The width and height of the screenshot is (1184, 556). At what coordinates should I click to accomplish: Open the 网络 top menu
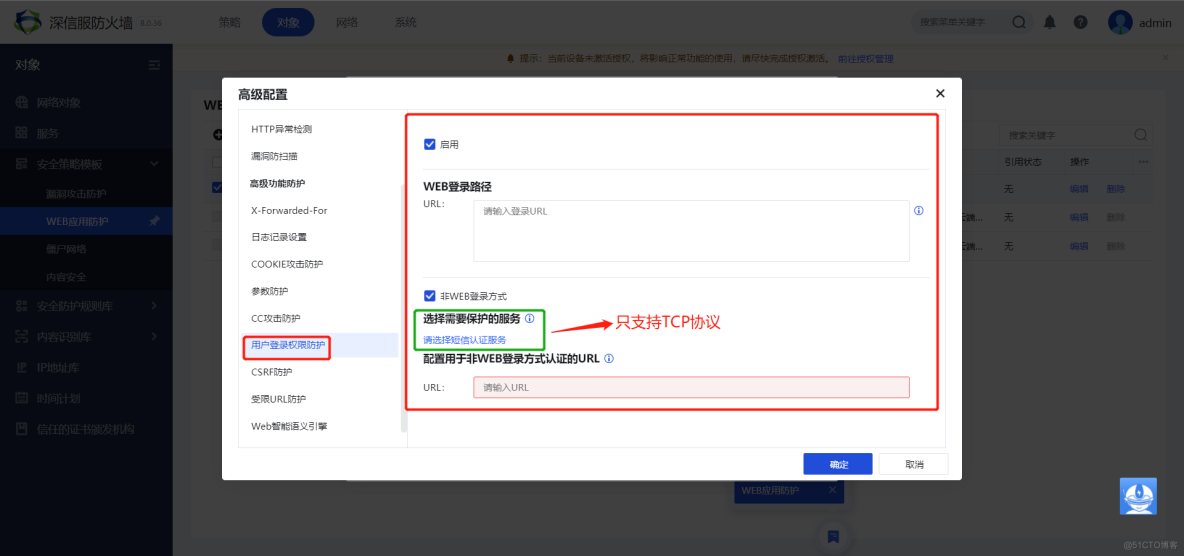(x=347, y=23)
